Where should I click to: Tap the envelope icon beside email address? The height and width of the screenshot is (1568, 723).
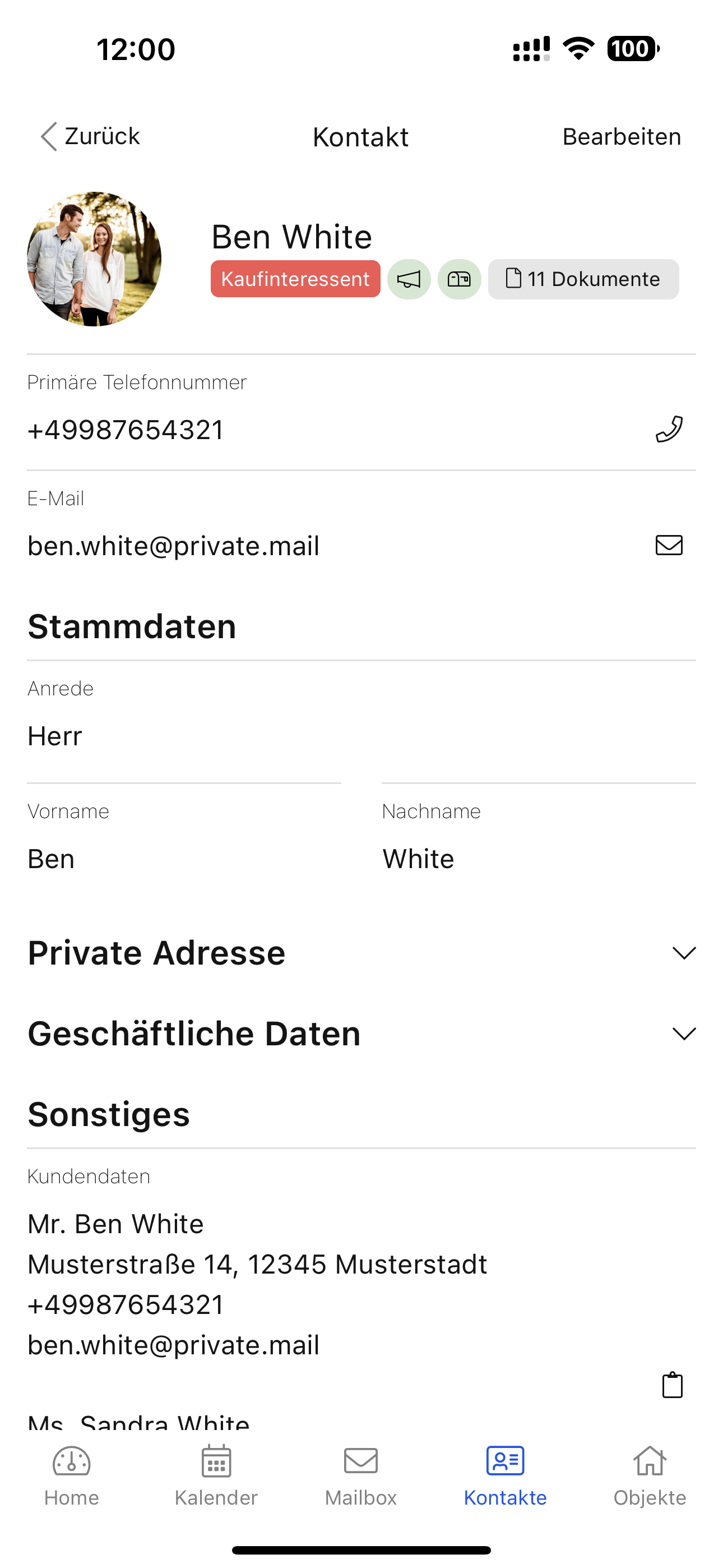click(x=669, y=546)
